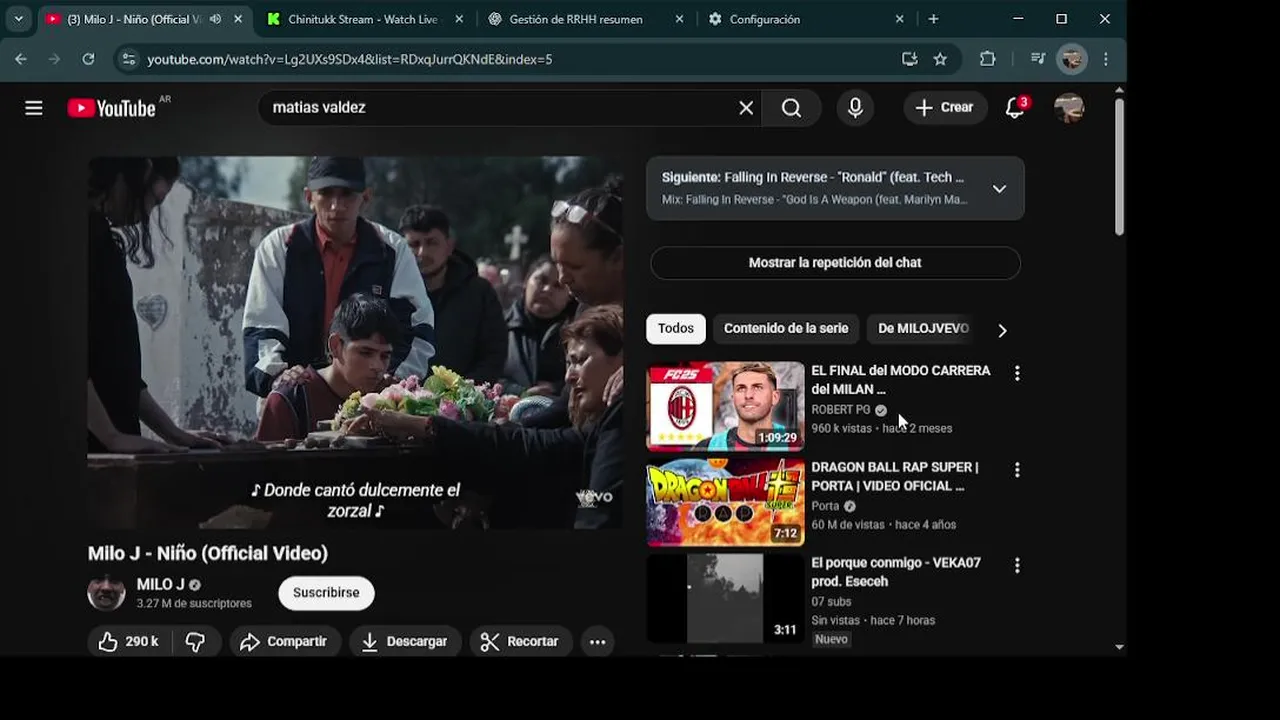Open the Porta channel link
The width and height of the screenshot is (1280, 720).
[x=825, y=506]
